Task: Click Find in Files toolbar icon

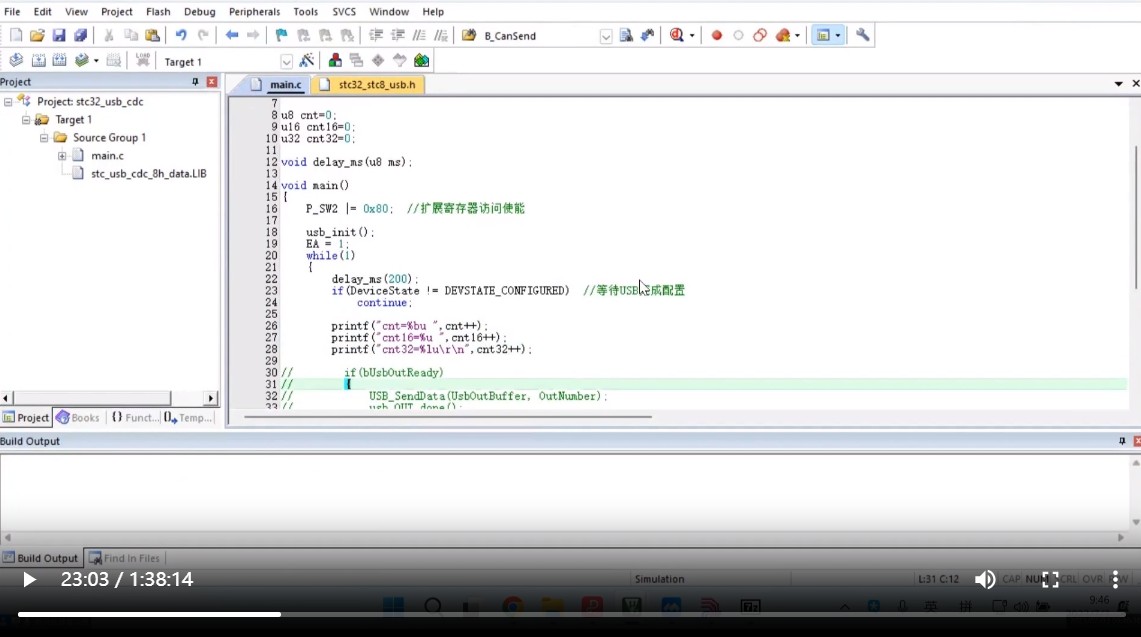Action: click(x=469, y=35)
